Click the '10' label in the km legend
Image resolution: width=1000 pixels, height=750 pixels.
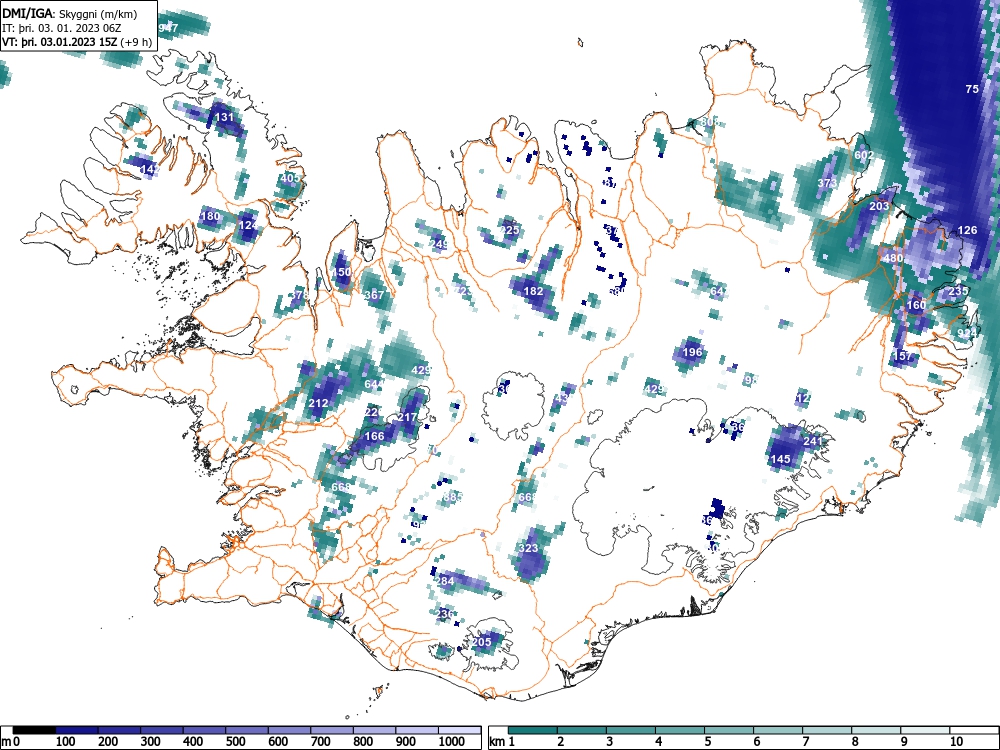[955, 742]
